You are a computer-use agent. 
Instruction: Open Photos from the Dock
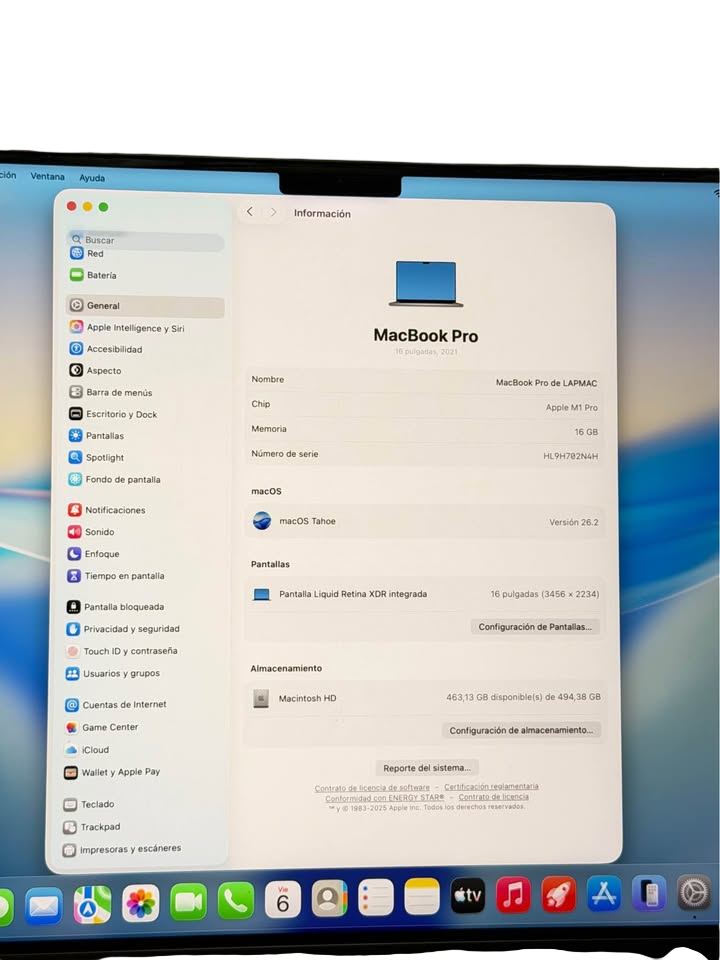point(140,903)
